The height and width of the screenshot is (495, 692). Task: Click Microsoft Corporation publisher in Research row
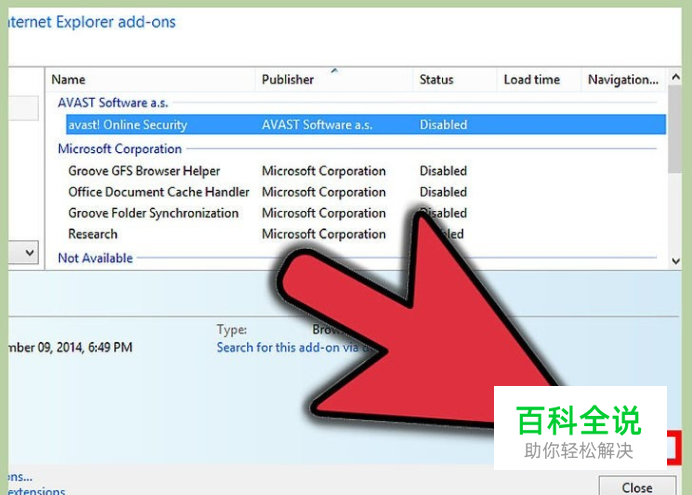tap(323, 234)
